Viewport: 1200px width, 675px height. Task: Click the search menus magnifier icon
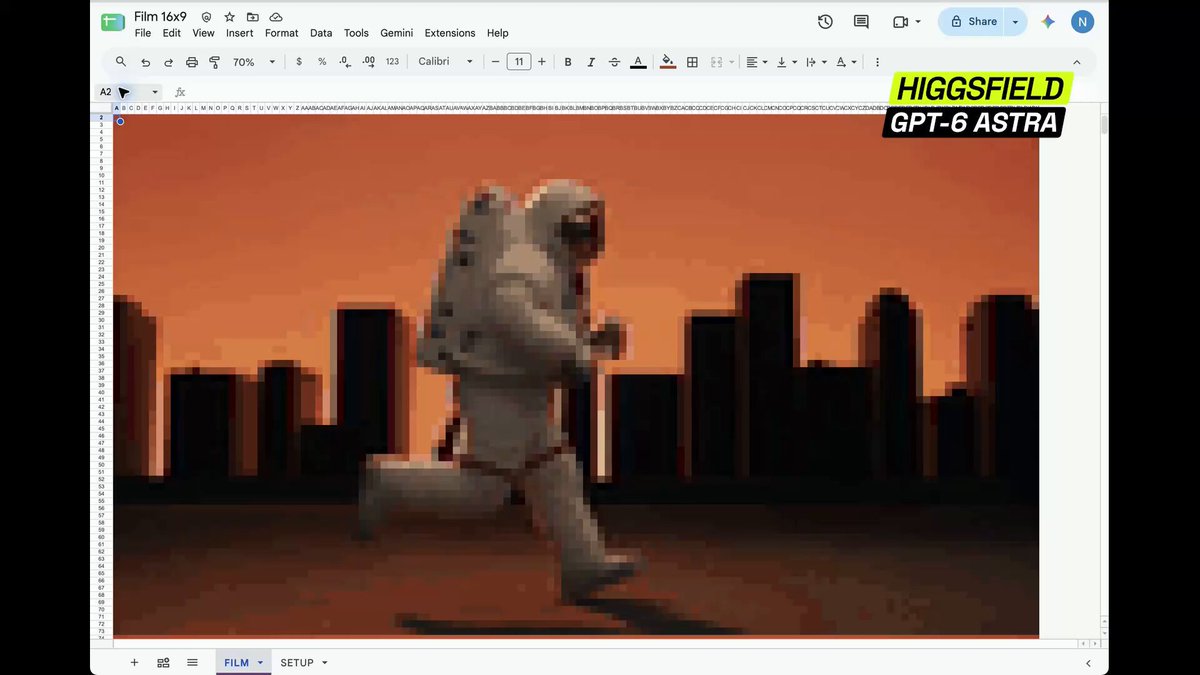pyautogui.click(x=121, y=62)
